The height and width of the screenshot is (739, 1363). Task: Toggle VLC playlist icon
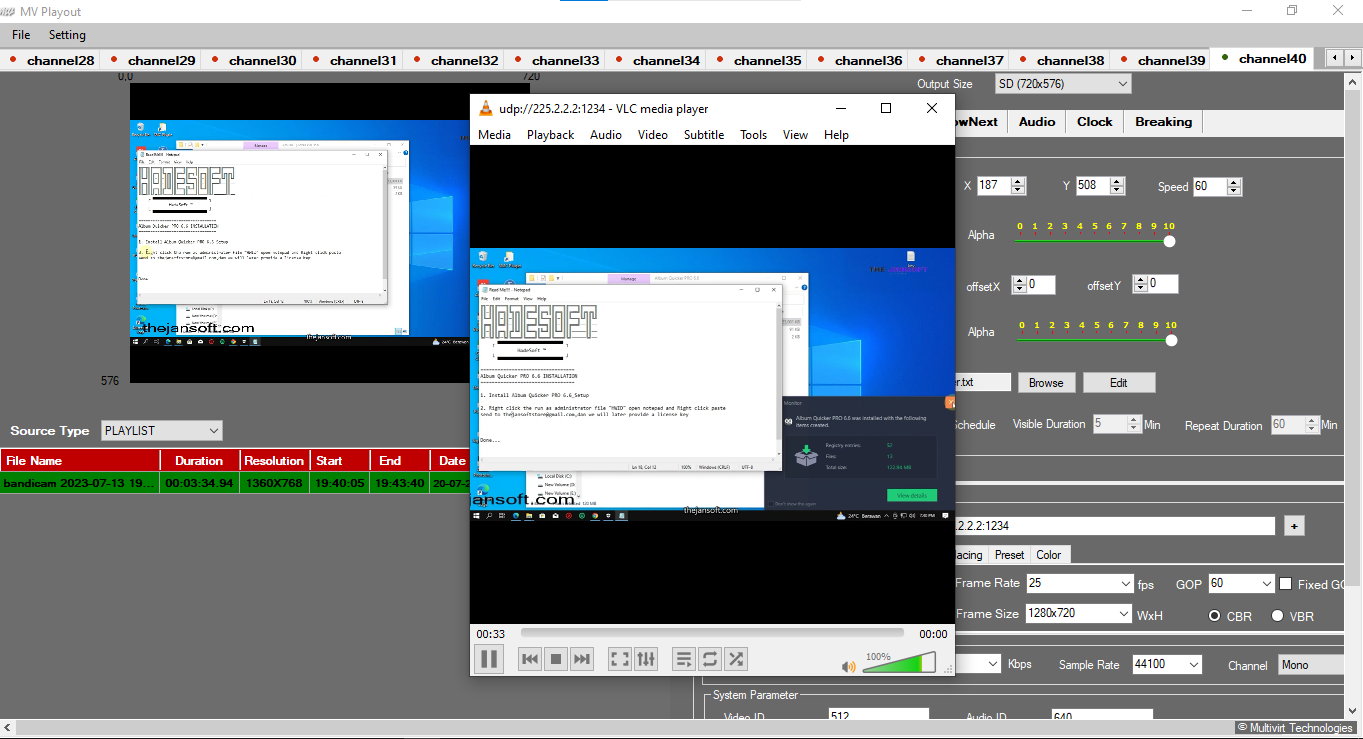[684, 659]
